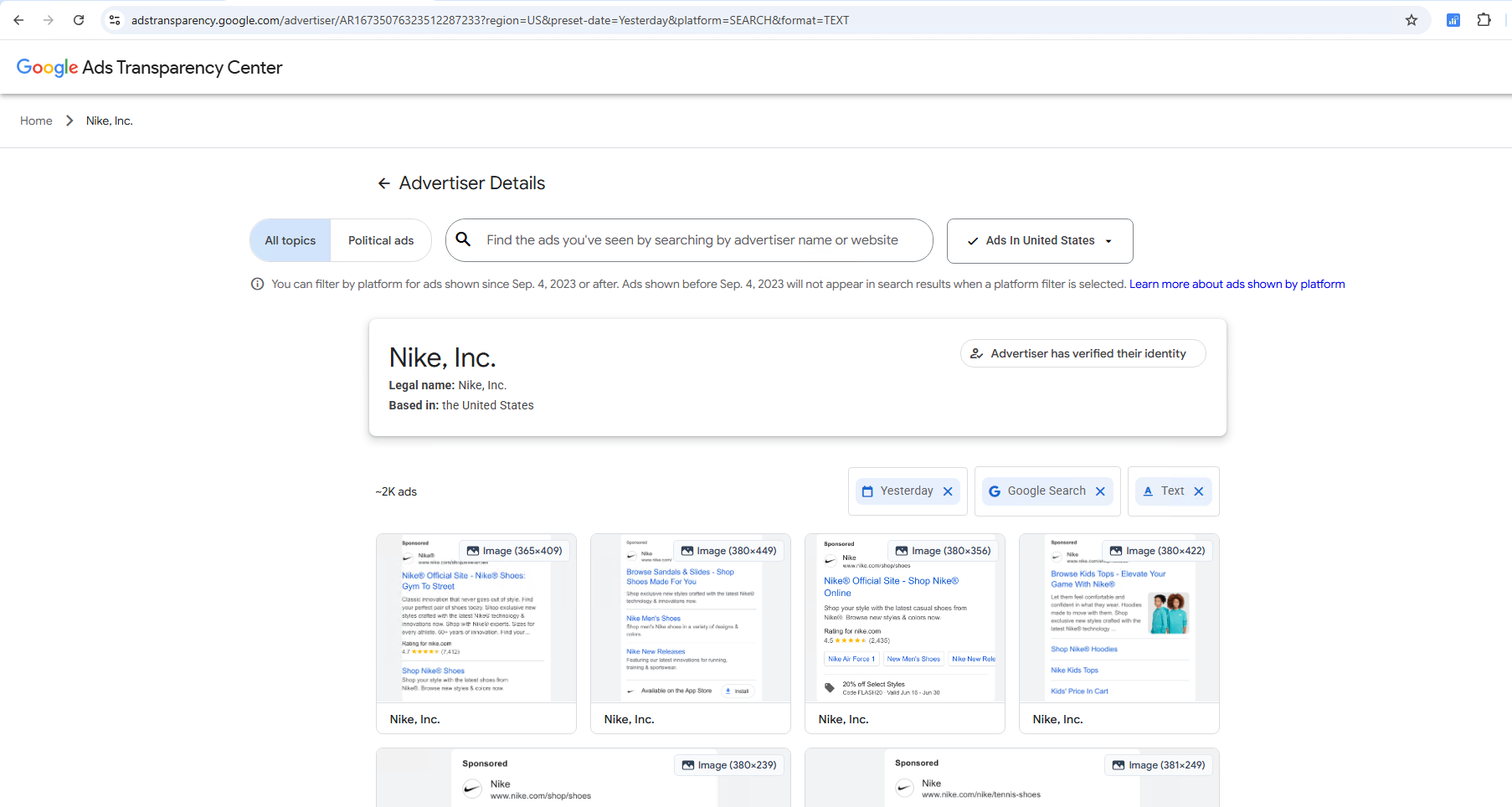Click the text format icon on the Text filter chip

pos(1147,491)
